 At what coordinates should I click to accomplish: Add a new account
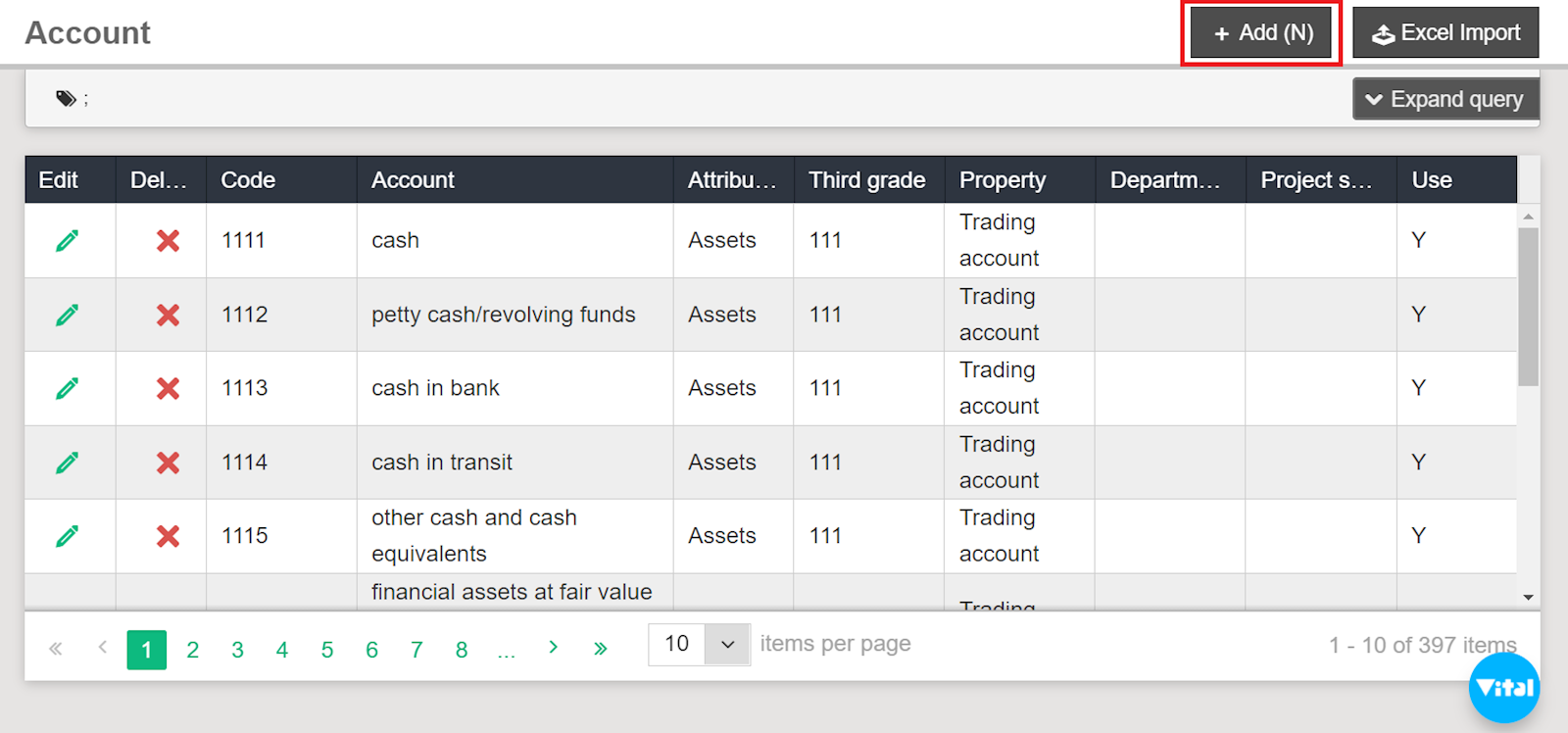tap(1261, 33)
